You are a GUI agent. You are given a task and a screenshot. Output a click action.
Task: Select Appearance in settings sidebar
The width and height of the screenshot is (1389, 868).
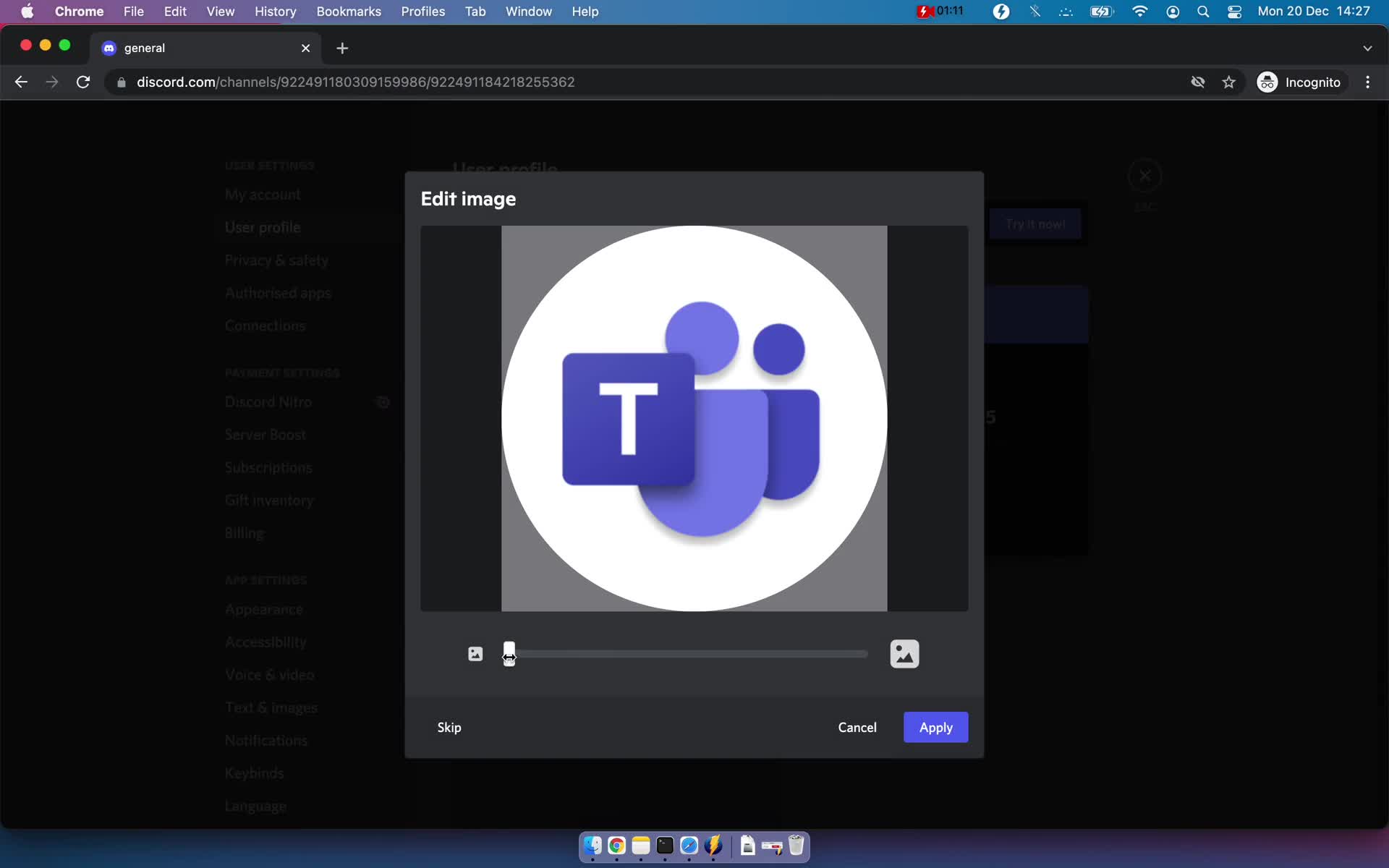[x=264, y=610]
